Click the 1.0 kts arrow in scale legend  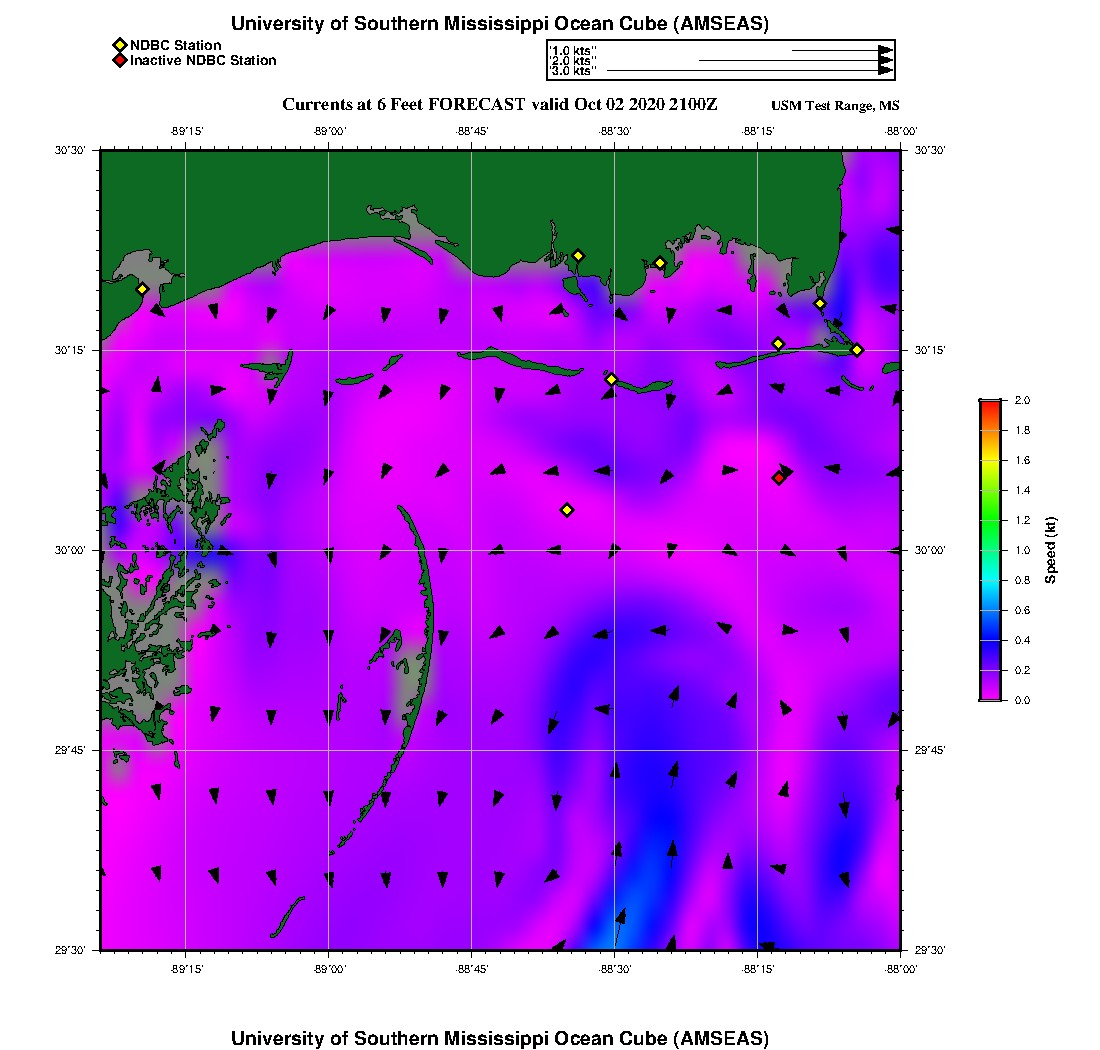(x=840, y=49)
